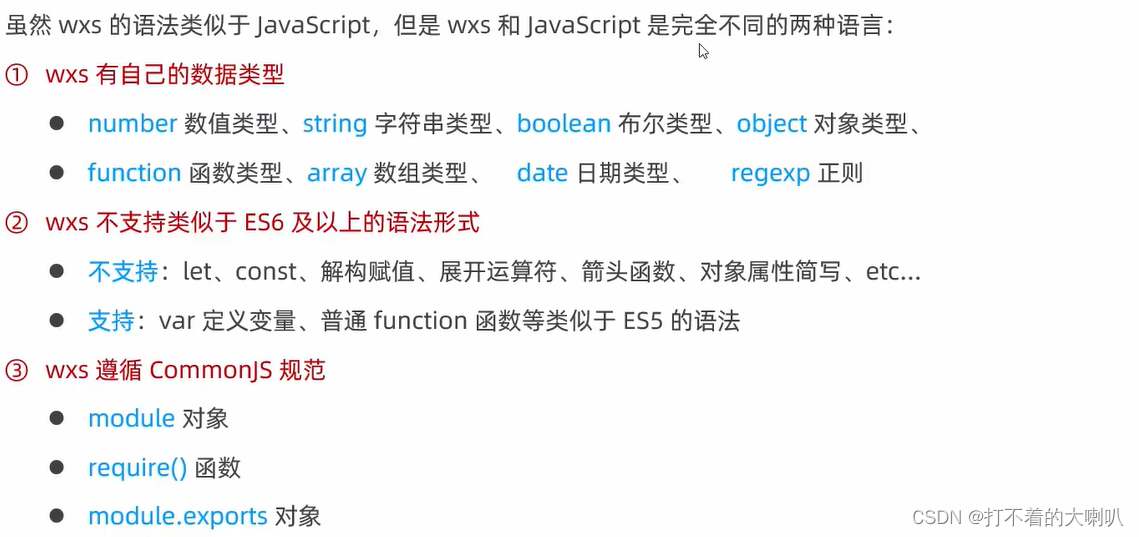
Task: Click the blue 'object' keyword
Action: pos(771,124)
